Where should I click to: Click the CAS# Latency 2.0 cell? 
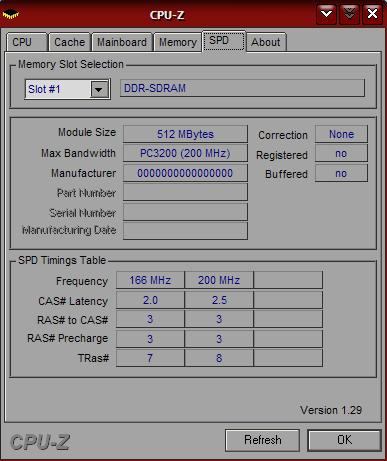[x=150, y=300]
